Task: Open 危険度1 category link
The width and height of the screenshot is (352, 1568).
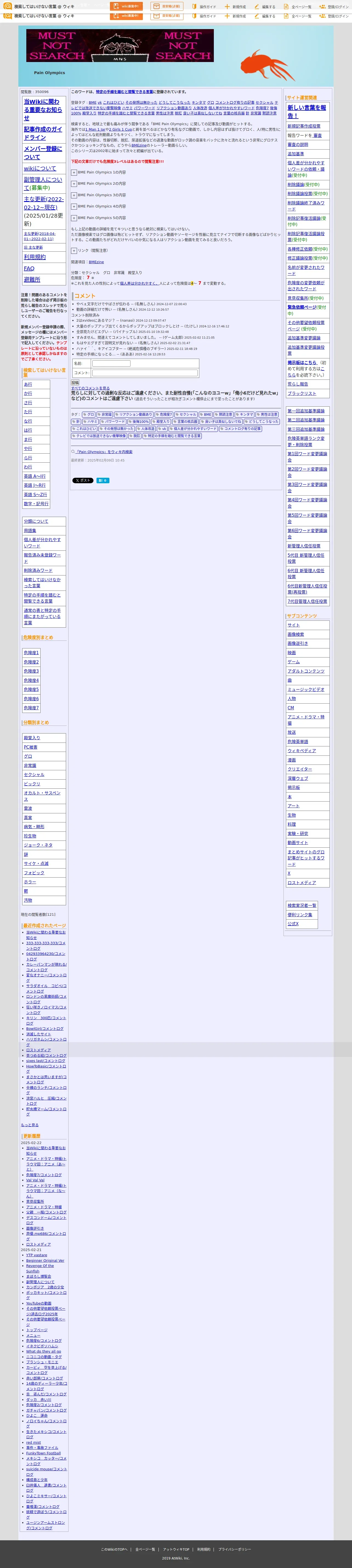Action: coord(31,653)
